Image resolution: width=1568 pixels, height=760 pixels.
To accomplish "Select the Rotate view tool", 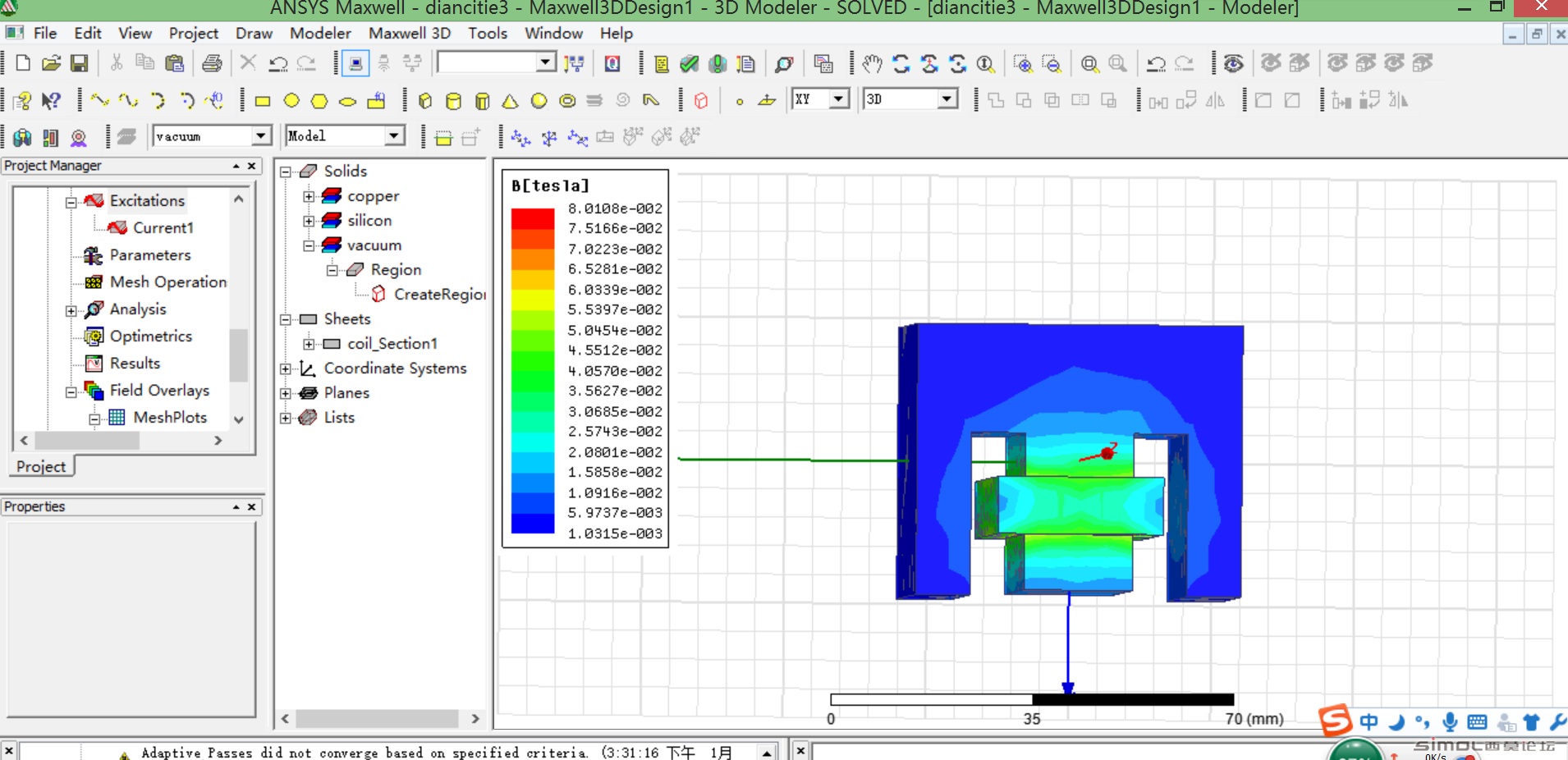I will pyautogui.click(x=901, y=63).
